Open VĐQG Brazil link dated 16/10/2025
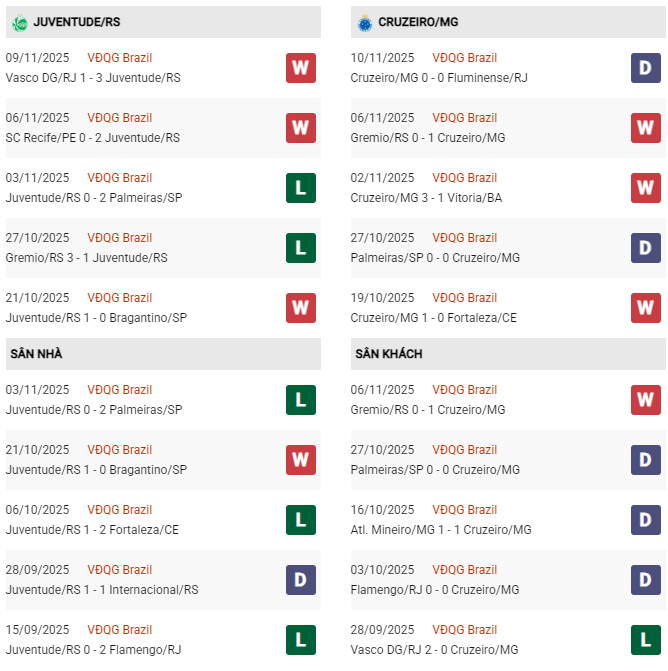This screenshot has height=671, width=668. pyautogui.click(x=464, y=510)
